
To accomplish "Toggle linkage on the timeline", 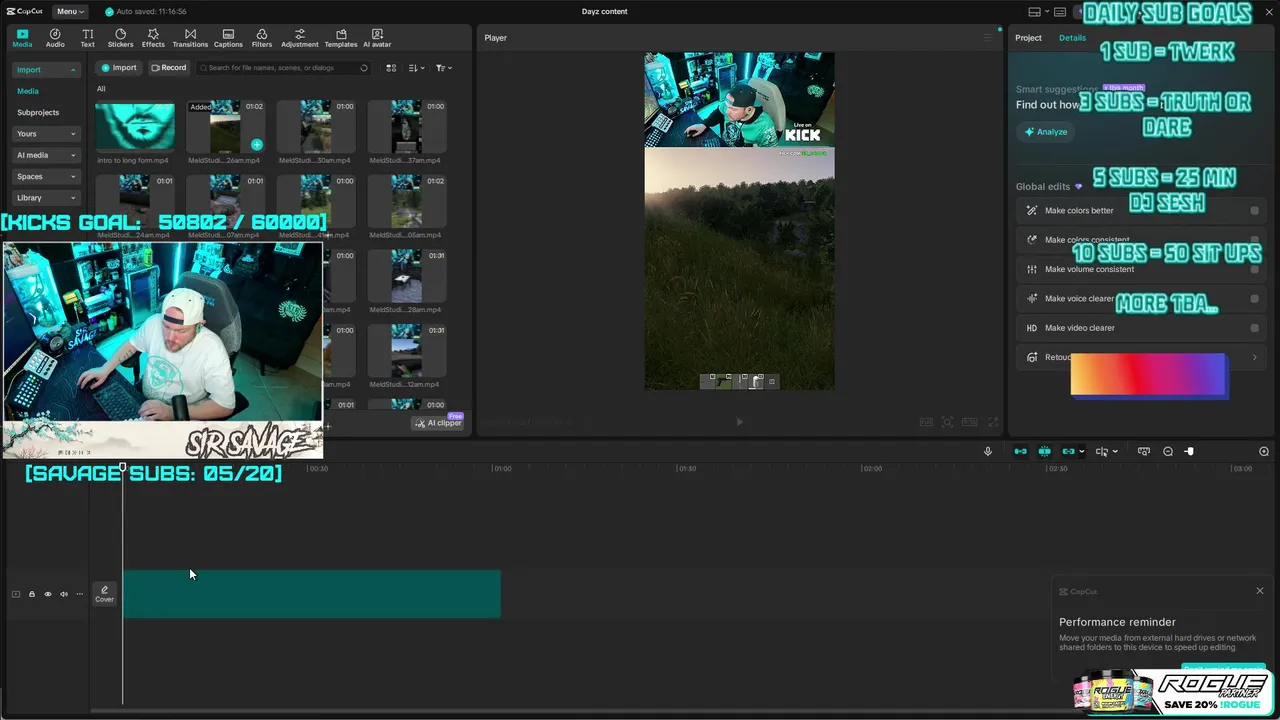I will click(x=1068, y=452).
